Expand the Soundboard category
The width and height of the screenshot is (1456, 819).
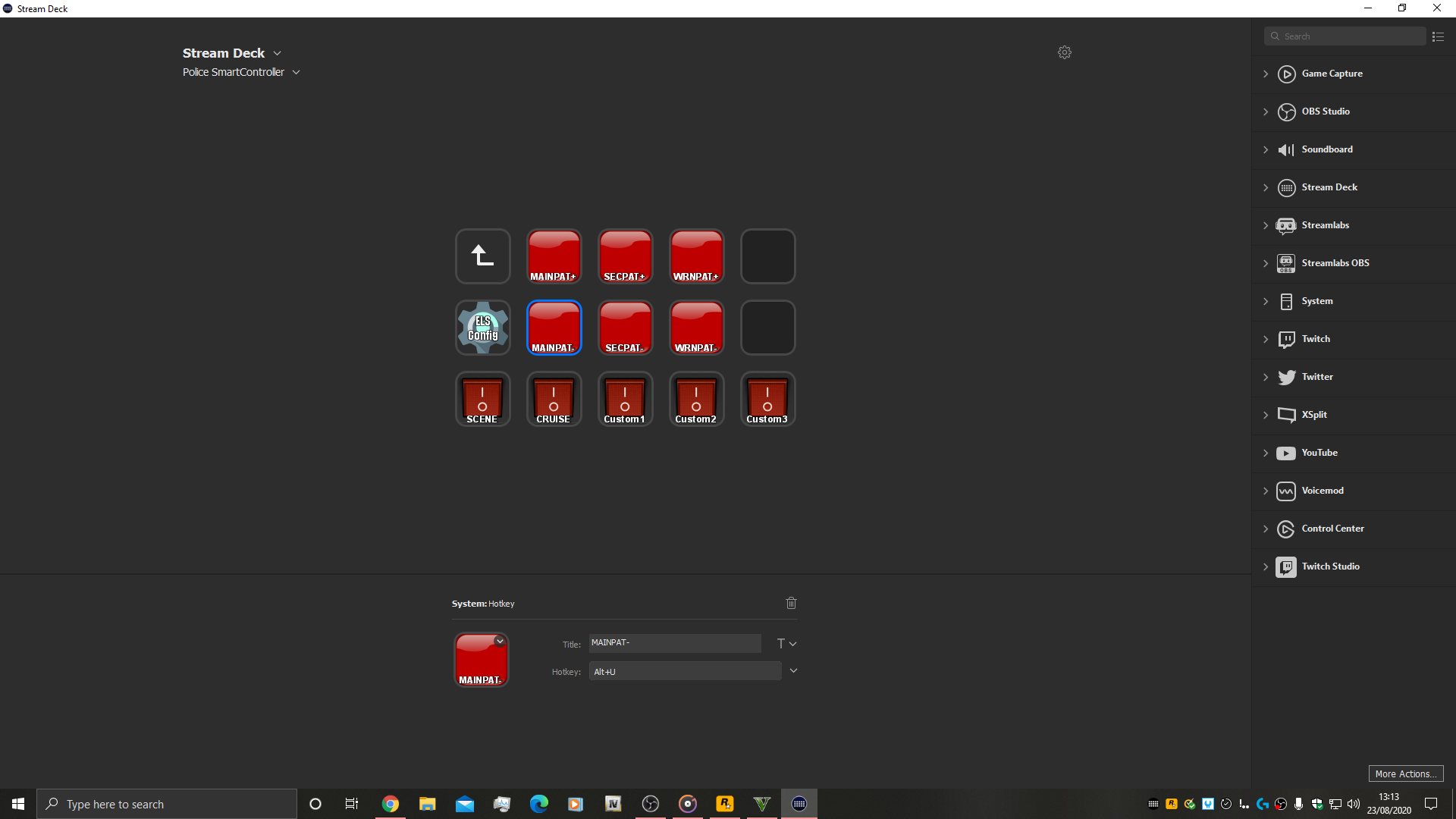click(1266, 149)
